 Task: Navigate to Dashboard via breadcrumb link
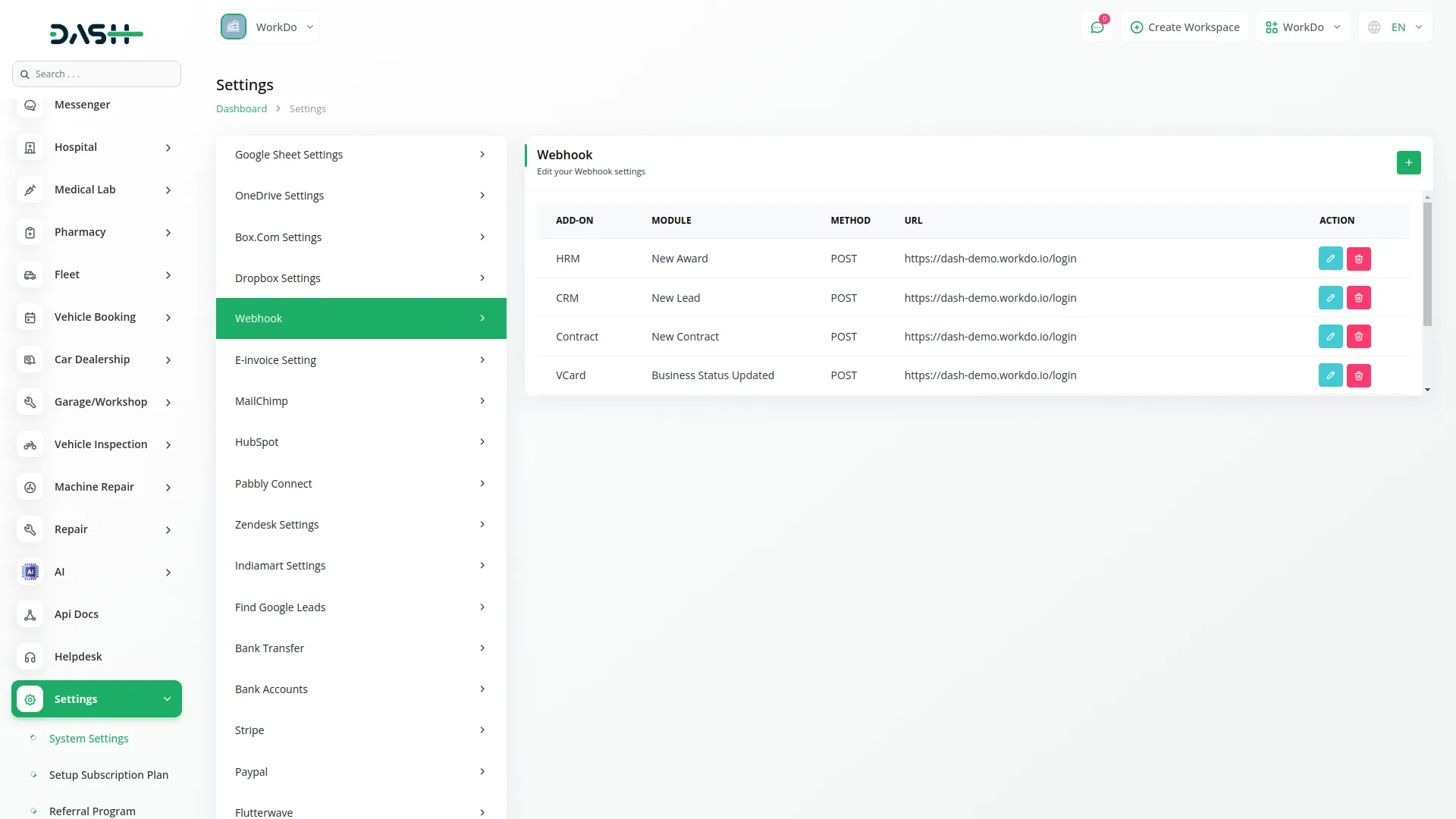click(241, 108)
